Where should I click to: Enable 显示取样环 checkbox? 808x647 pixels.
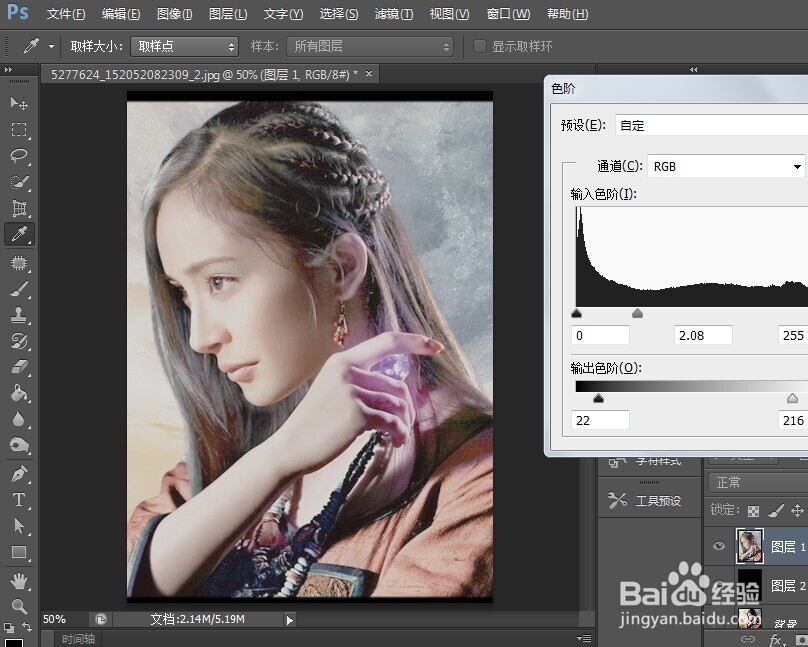tap(480, 46)
